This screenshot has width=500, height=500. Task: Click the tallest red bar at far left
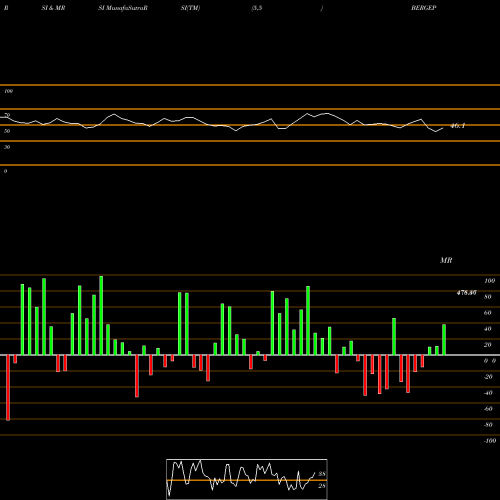pyautogui.click(x=8, y=387)
